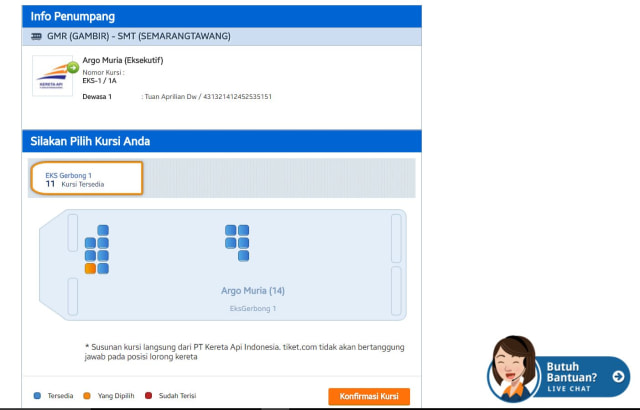Click the green arrow badge on Kereta Api logo

coord(73,67)
